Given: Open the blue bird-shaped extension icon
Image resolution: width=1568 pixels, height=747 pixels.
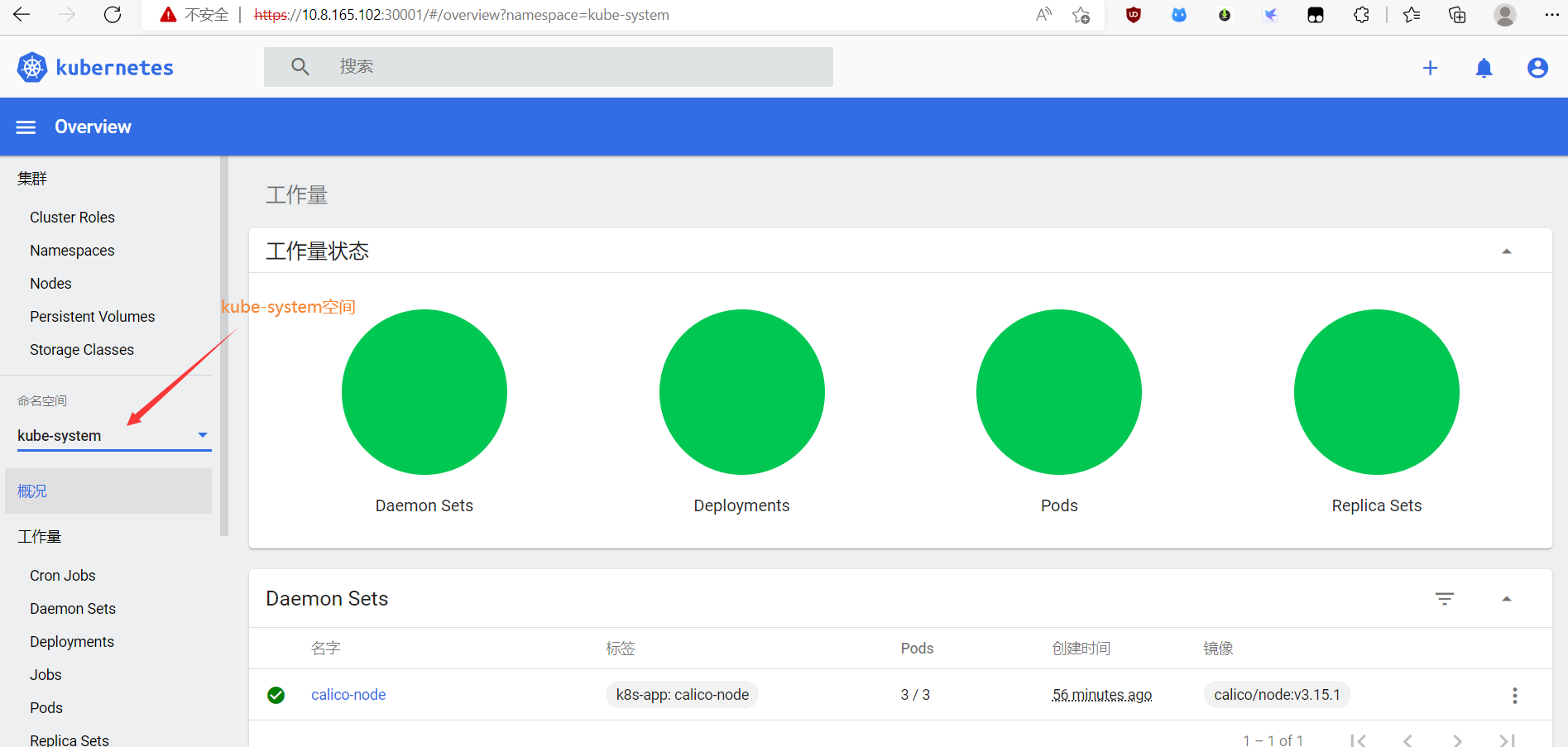Looking at the screenshot, I should [x=1270, y=15].
